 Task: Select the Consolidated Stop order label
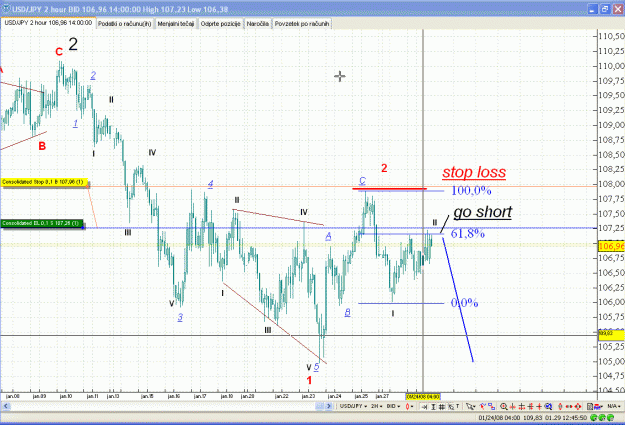(x=44, y=182)
